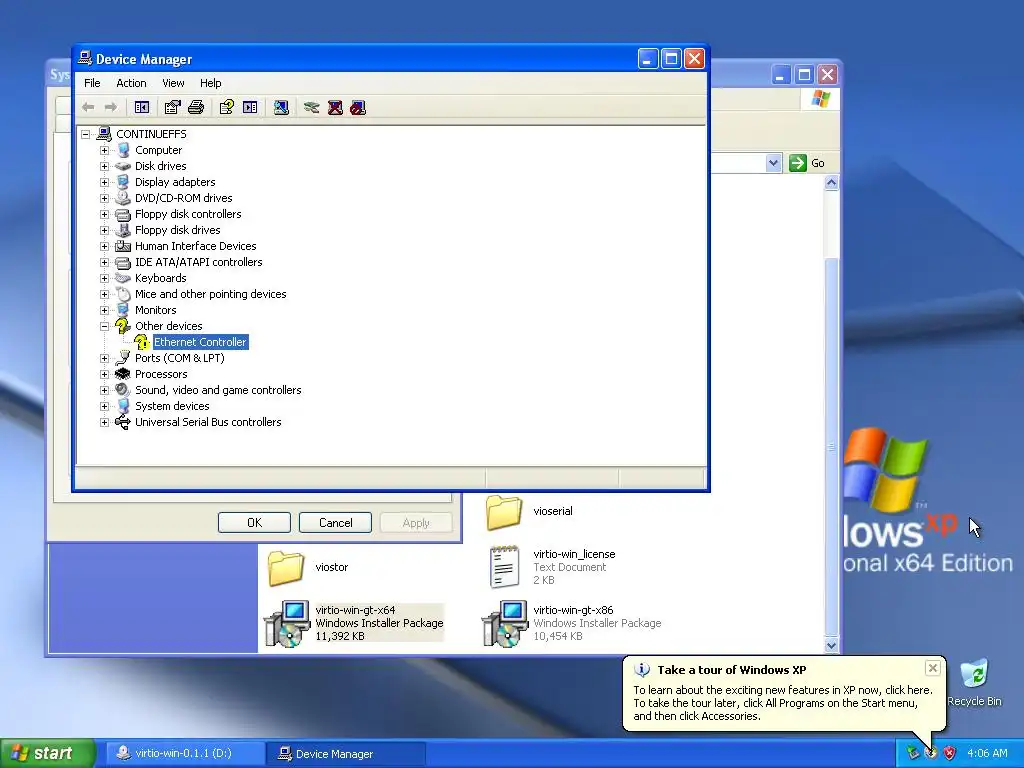Click Cancel in the System Properties dialog
The width and height of the screenshot is (1024, 768).
click(336, 522)
